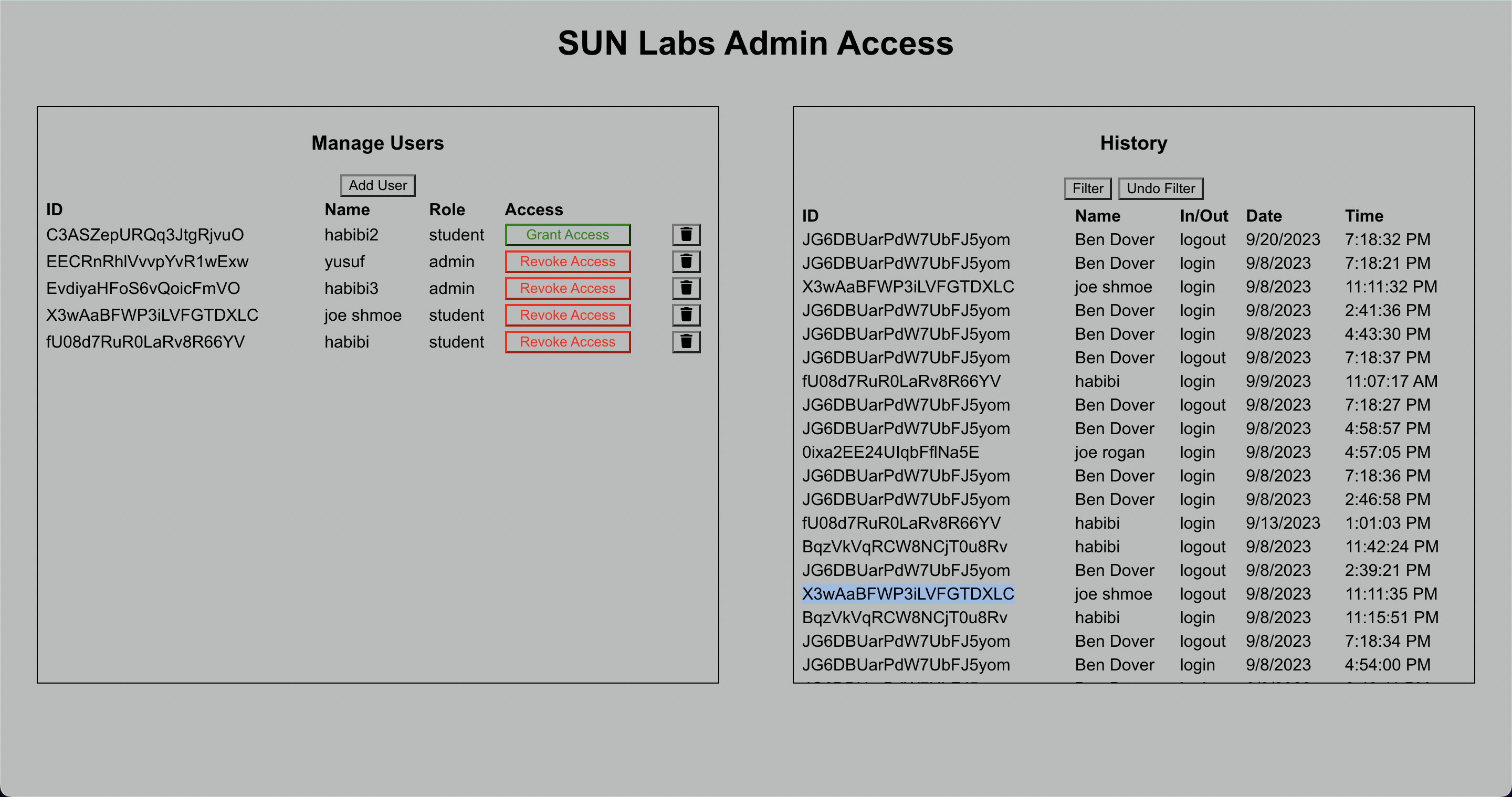The height and width of the screenshot is (797, 1512).
Task: Revoke Access for yusuf
Action: tap(567, 261)
